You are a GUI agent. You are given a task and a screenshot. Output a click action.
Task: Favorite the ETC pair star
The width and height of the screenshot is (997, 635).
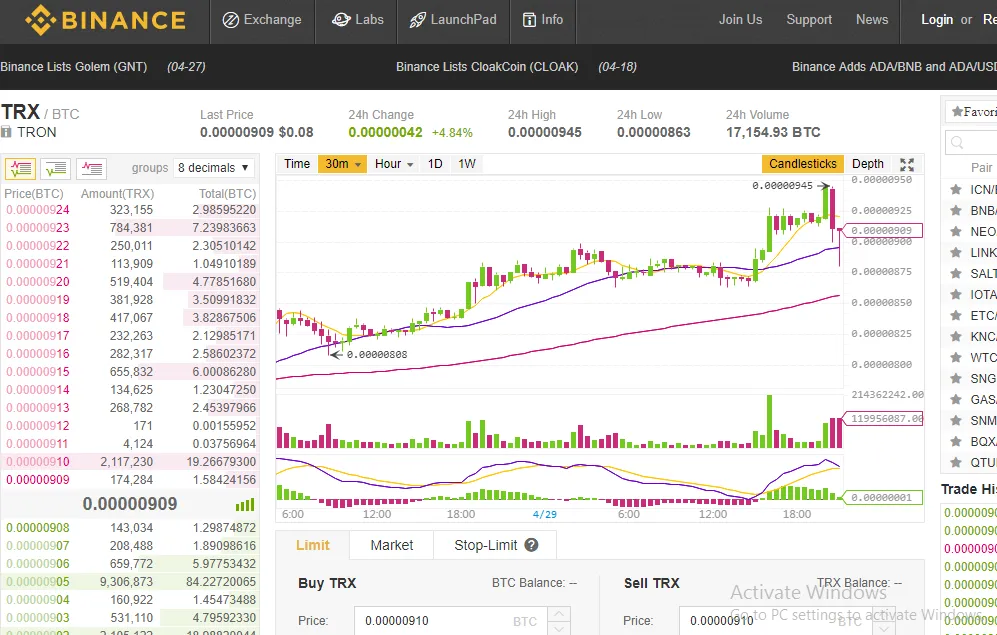(955, 315)
